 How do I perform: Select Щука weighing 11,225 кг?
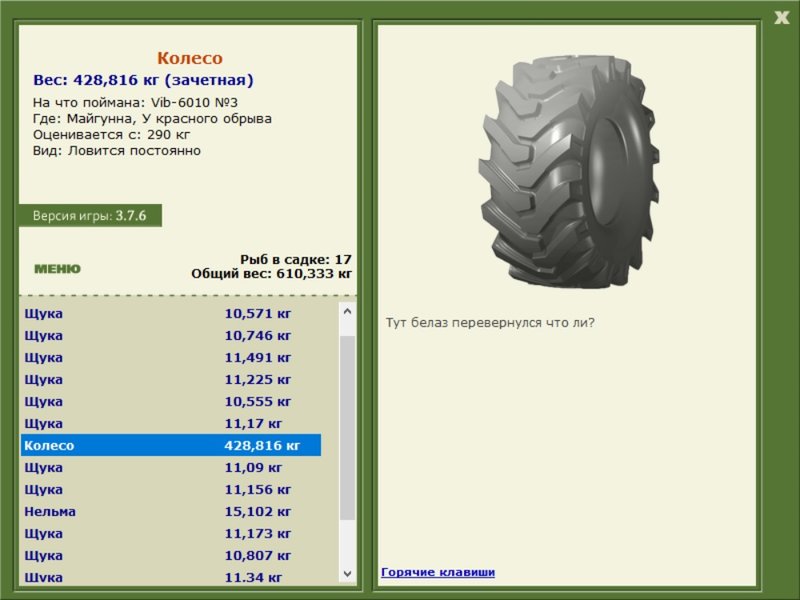tap(171, 379)
